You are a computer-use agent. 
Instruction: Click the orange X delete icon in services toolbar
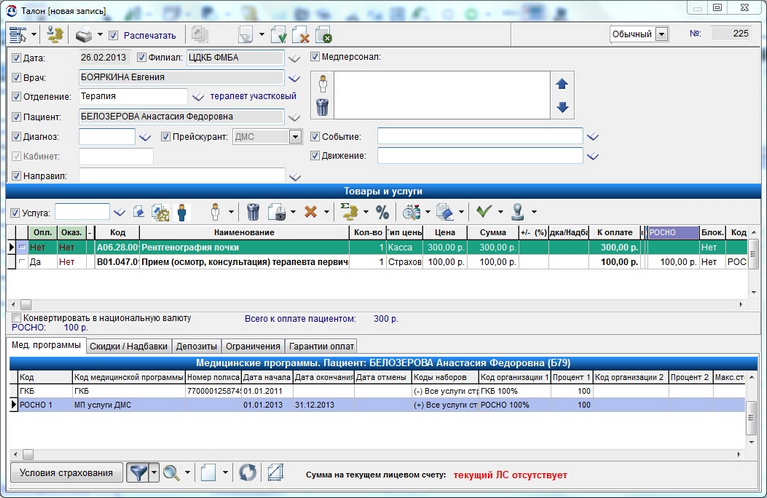coord(311,212)
